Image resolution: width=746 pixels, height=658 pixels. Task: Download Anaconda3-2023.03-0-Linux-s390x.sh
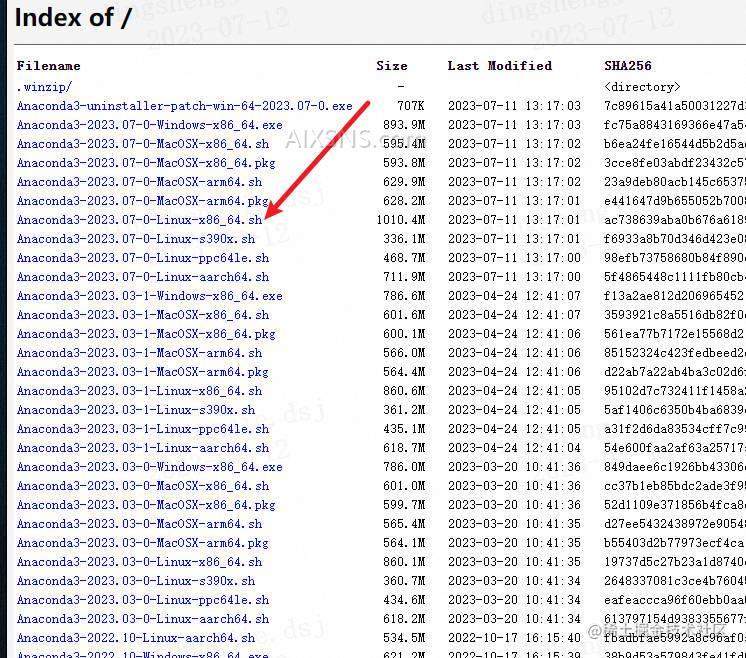136,581
